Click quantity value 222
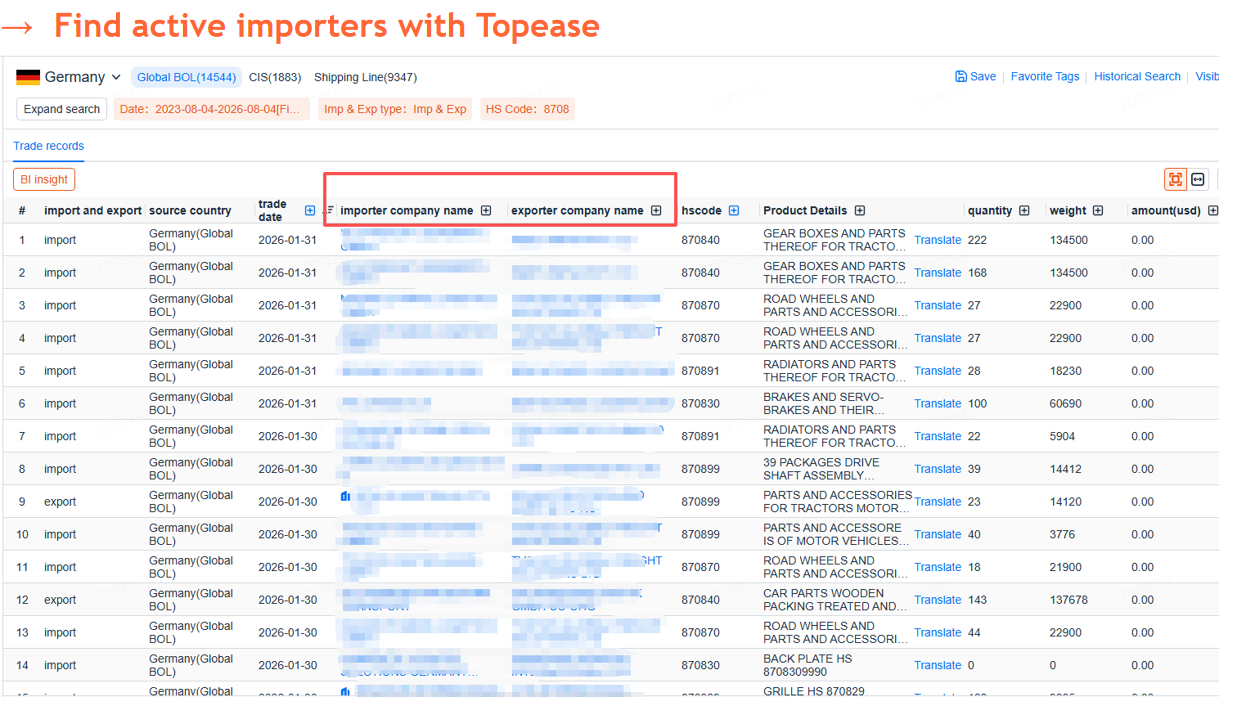Image resolution: width=1237 pixels, height=702 pixels. [x=977, y=240]
